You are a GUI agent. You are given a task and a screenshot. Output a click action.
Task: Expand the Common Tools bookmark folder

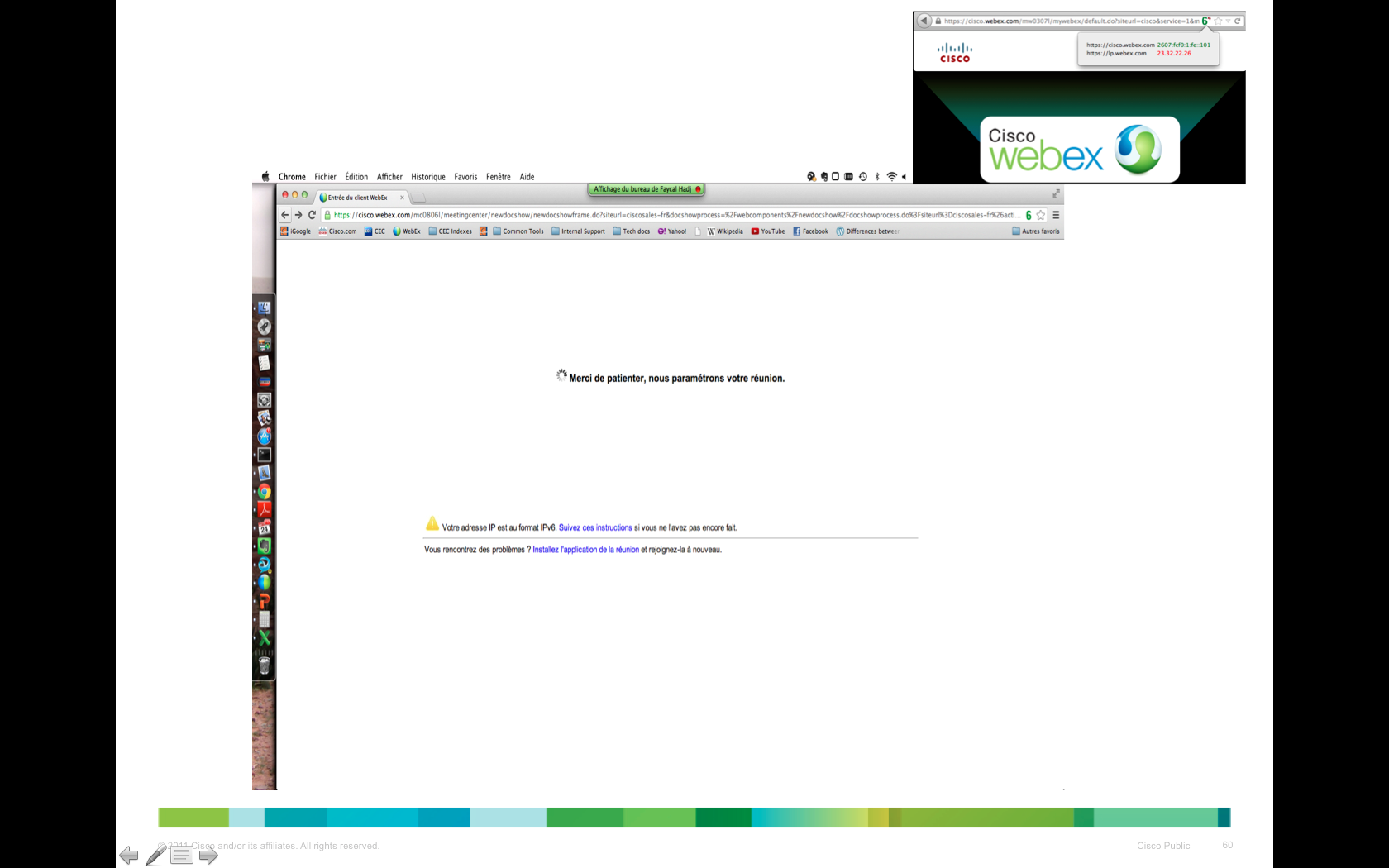(x=518, y=231)
